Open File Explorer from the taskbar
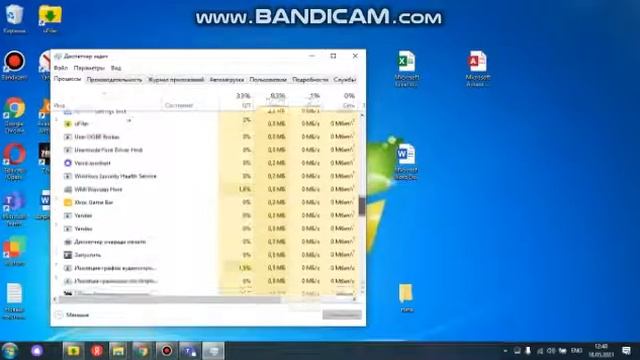The image size is (640, 360). coord(118,351)
